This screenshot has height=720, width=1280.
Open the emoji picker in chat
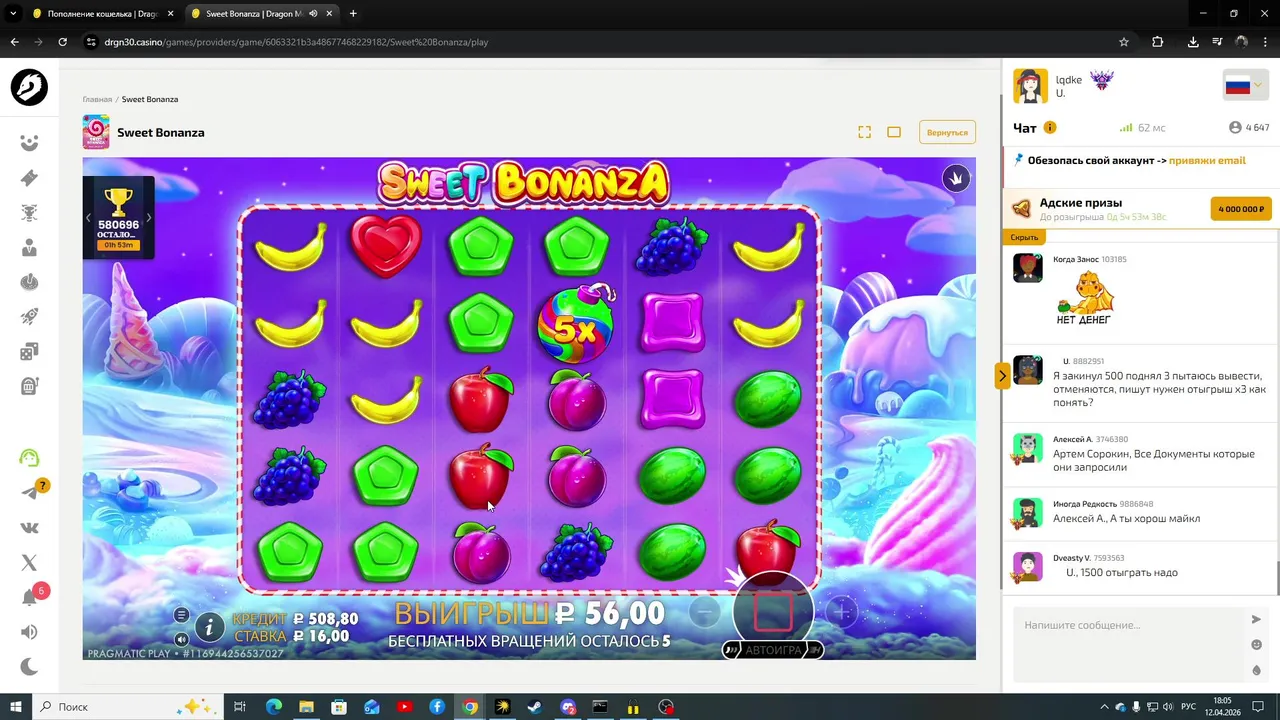[1257, 645]
